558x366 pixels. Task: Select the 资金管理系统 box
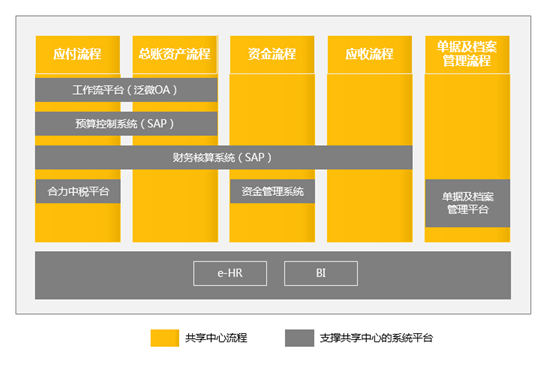pos(272,191)
